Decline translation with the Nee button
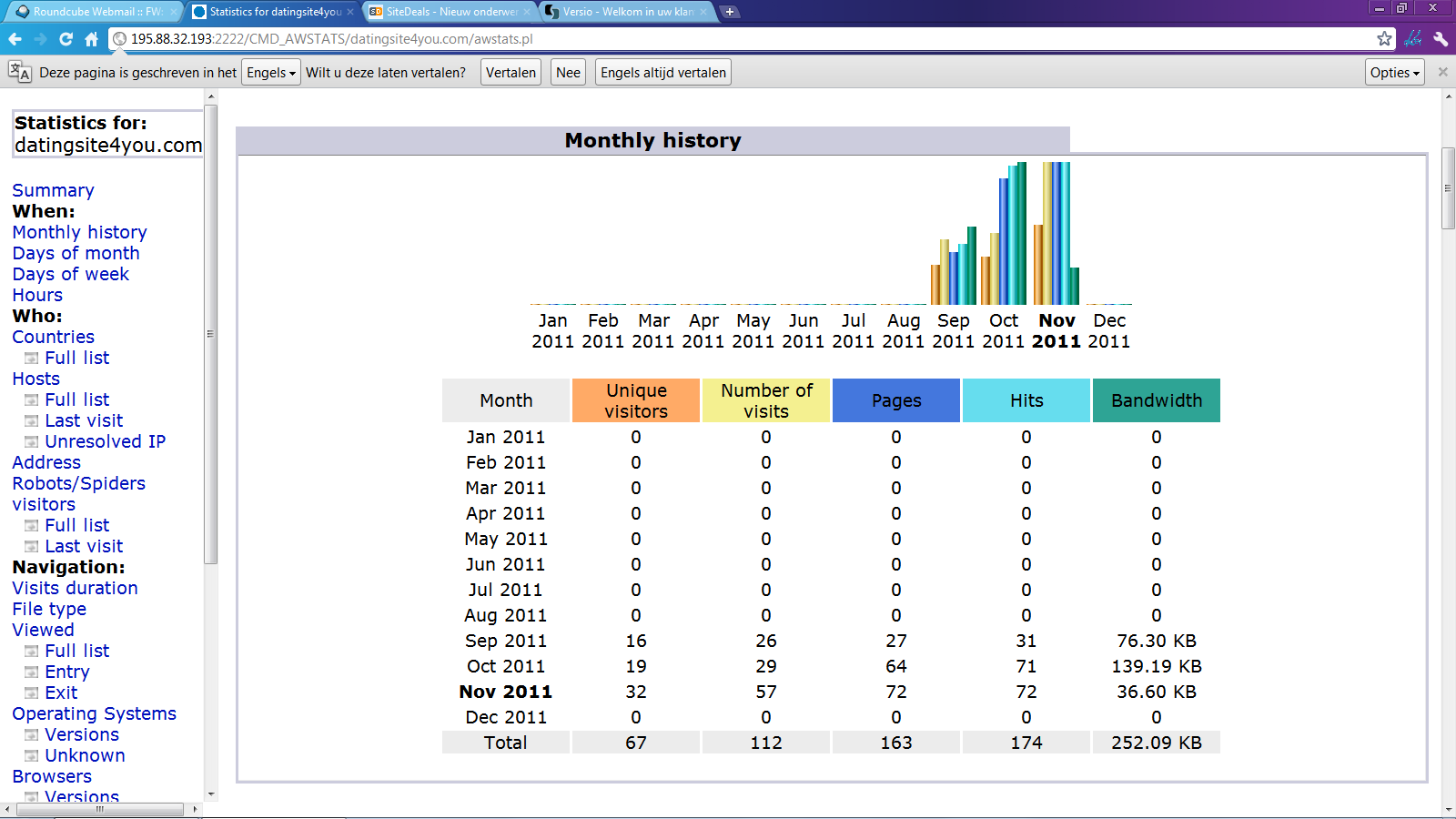This screenshot has width=1456, height=819. 568,73
